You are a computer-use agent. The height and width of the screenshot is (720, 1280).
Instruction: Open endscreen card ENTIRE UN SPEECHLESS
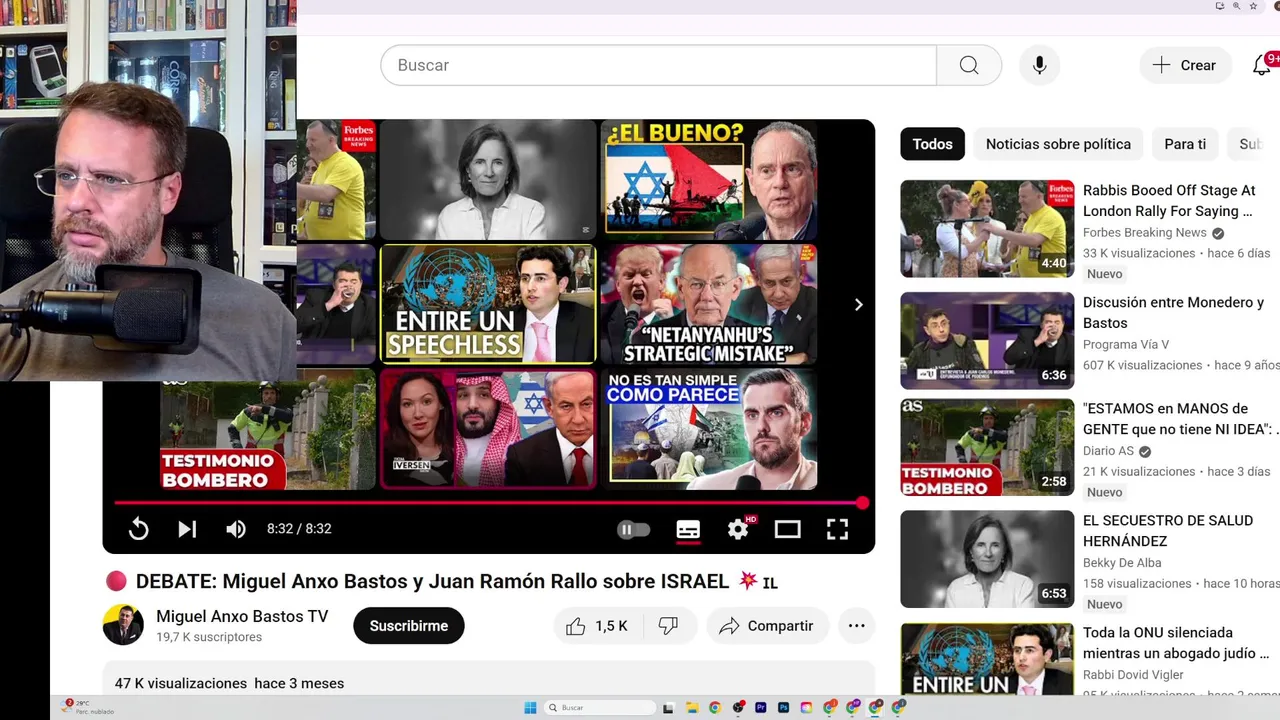(488, 304)
